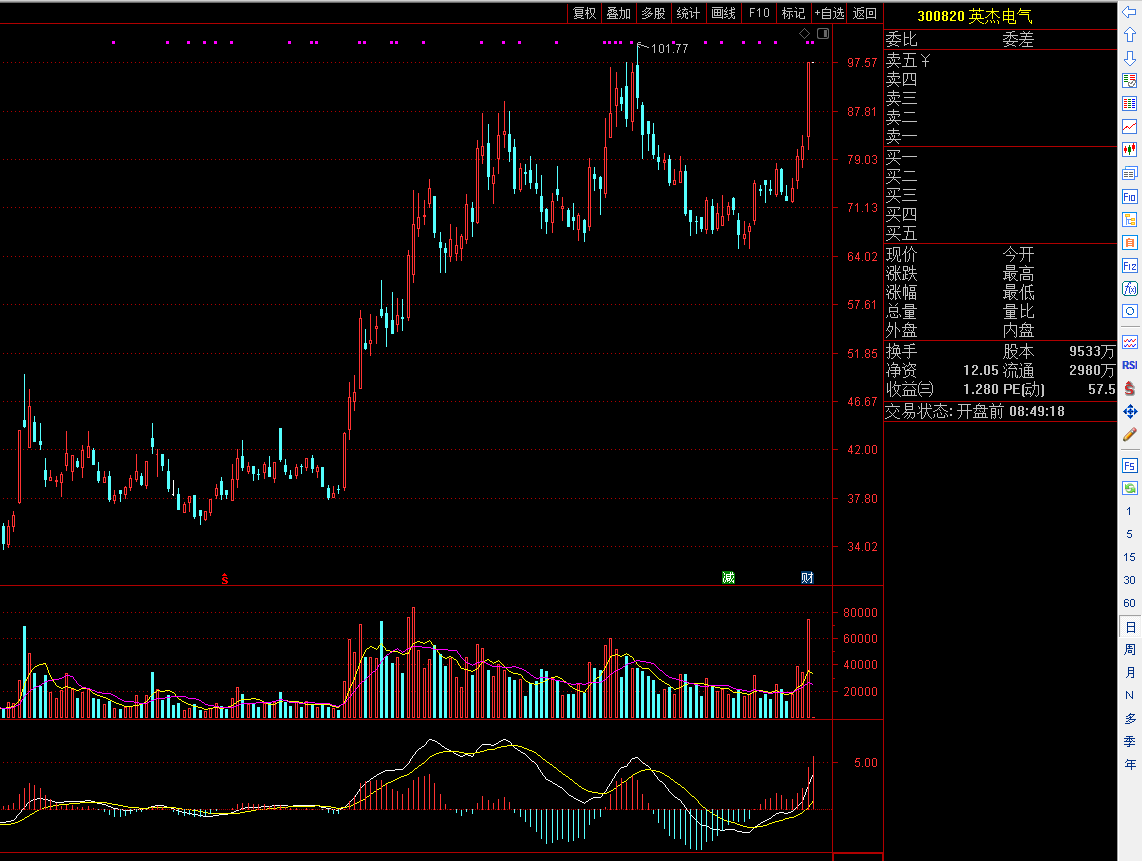Click the F12 trading icon
Viewport: 1142px width, 861px height.
click(1129, 266)
